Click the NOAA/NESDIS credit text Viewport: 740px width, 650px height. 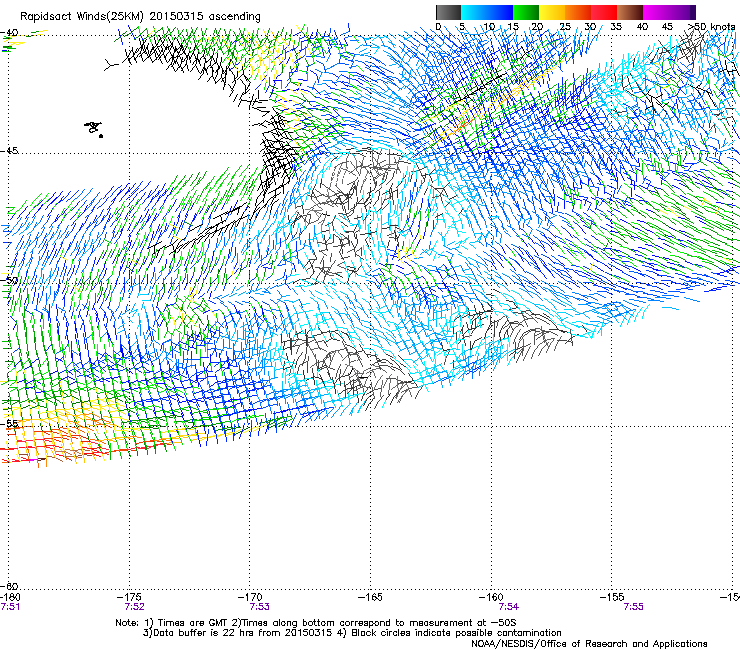pyautogui.click(x=589, y=644)
